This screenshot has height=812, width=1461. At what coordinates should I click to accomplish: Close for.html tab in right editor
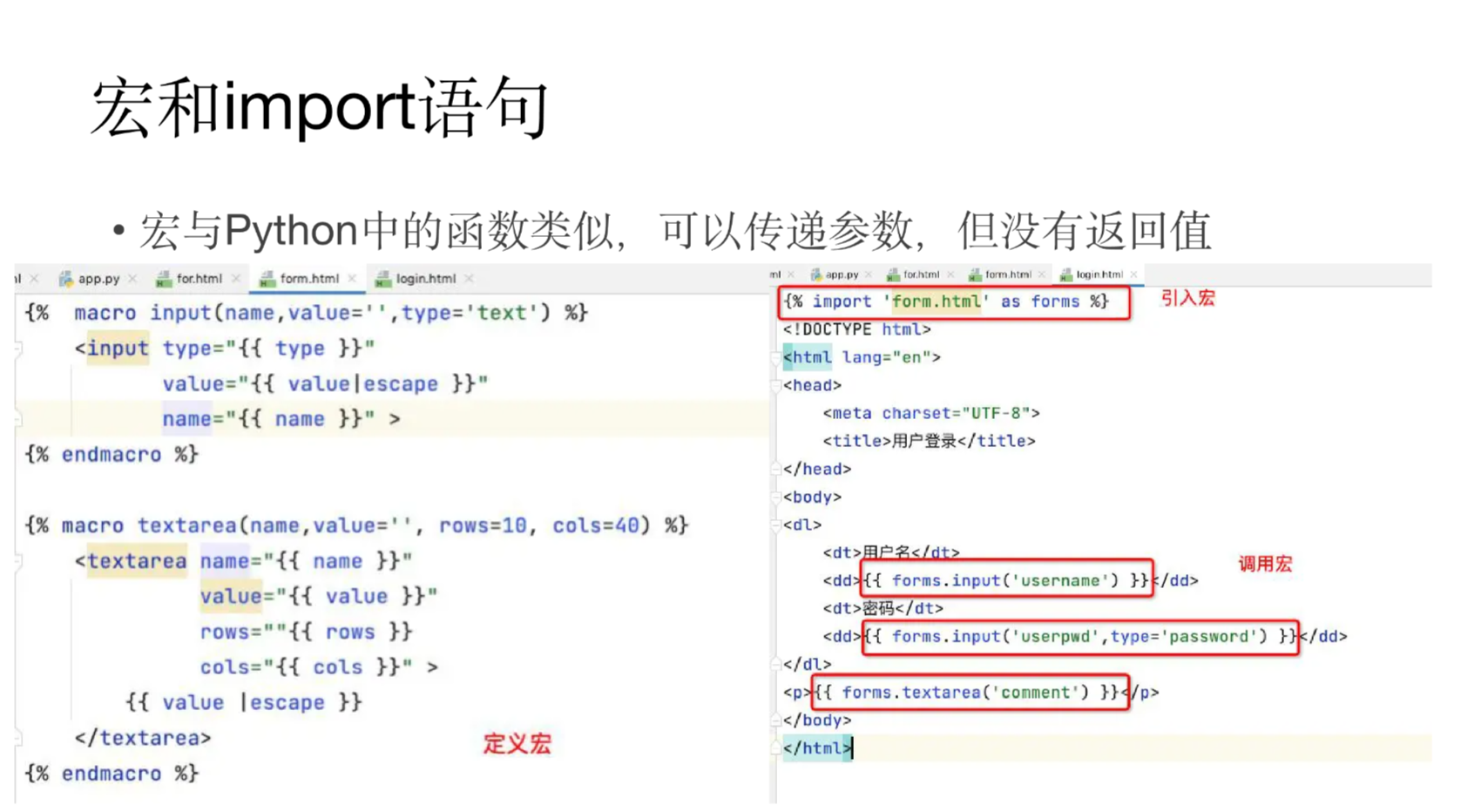tap(950, 274)
